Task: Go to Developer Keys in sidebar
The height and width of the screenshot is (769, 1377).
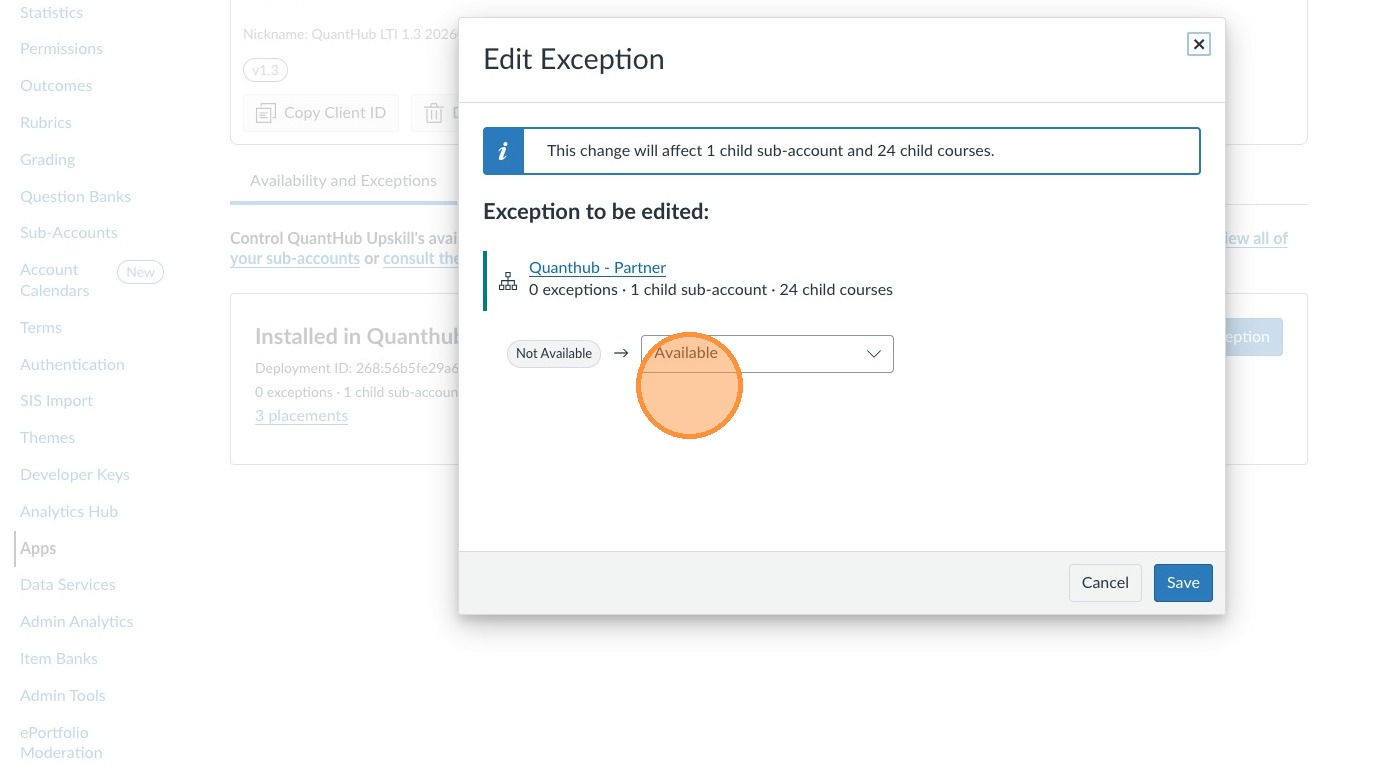Action: (75, 475)
